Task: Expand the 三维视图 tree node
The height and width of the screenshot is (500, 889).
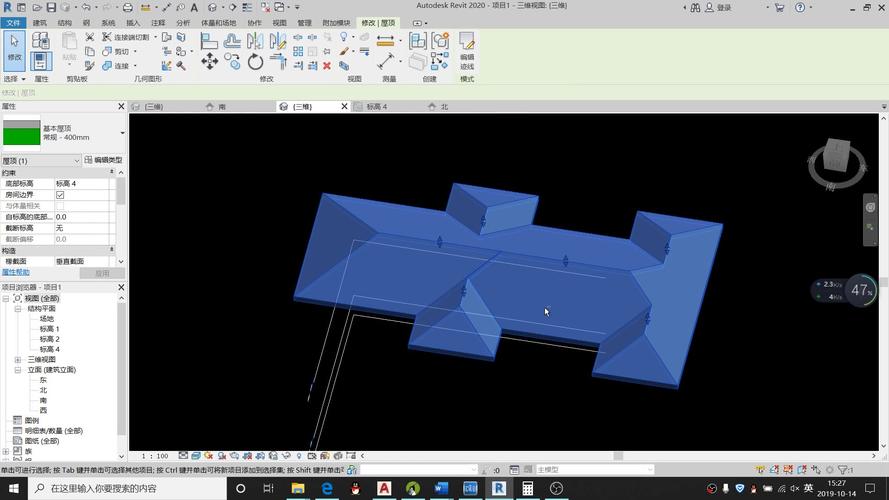Action: click(x=18, y=360)
